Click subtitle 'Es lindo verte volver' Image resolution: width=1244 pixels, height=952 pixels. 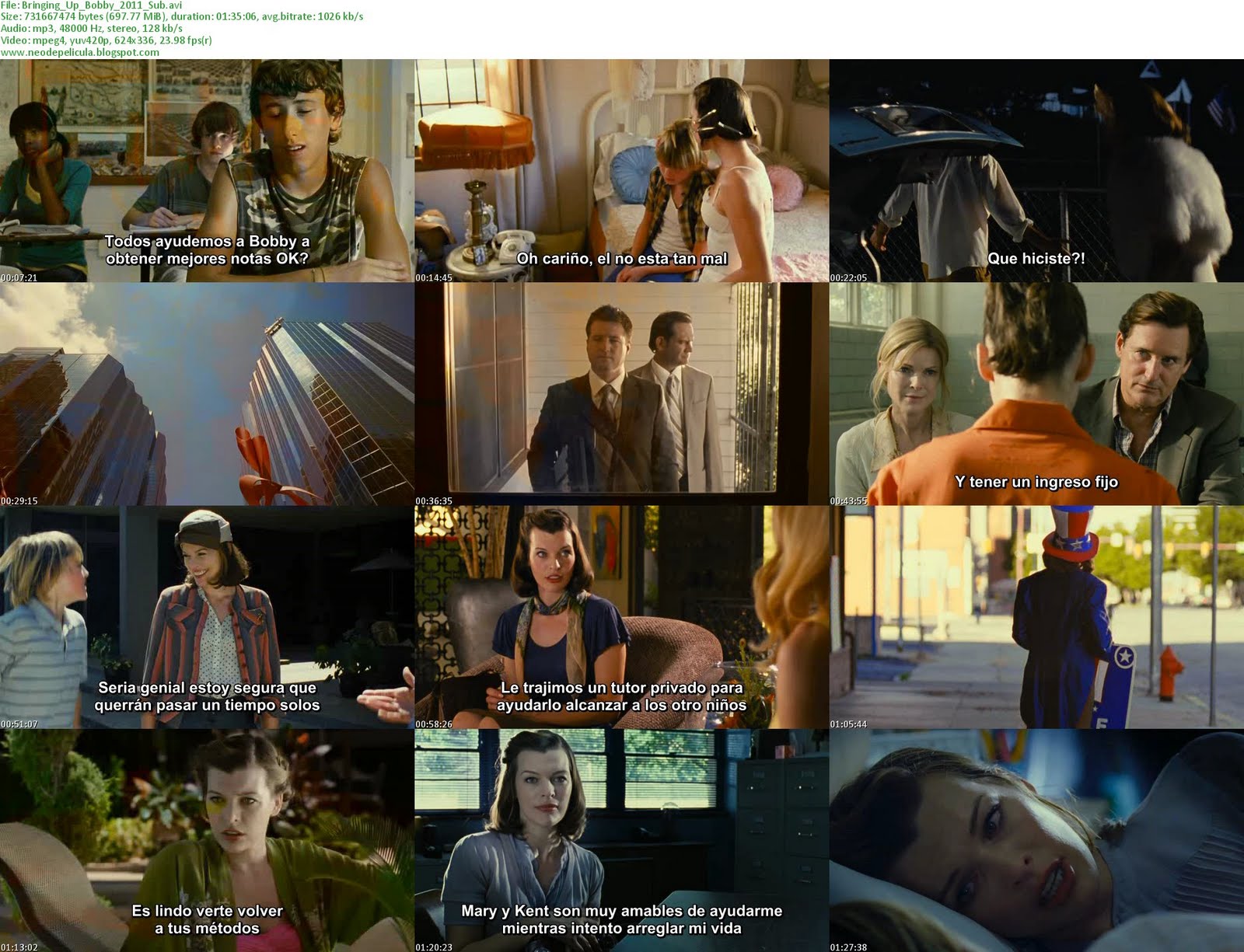207,911
